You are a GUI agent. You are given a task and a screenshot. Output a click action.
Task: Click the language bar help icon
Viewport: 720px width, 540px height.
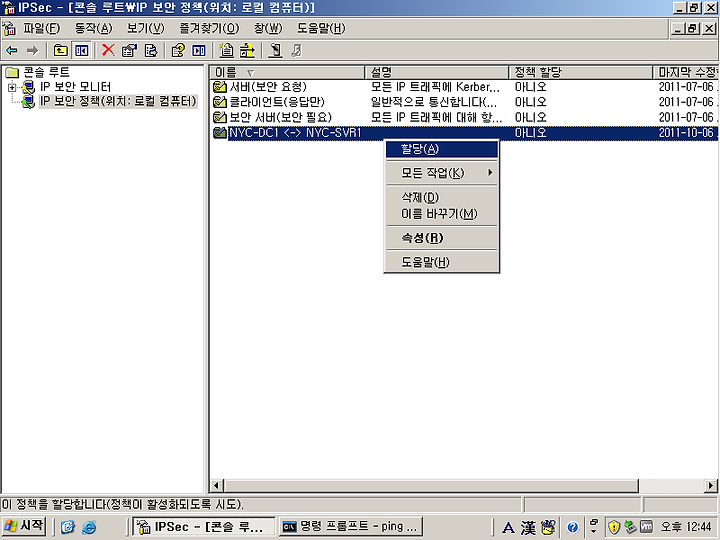pos(572,527)
